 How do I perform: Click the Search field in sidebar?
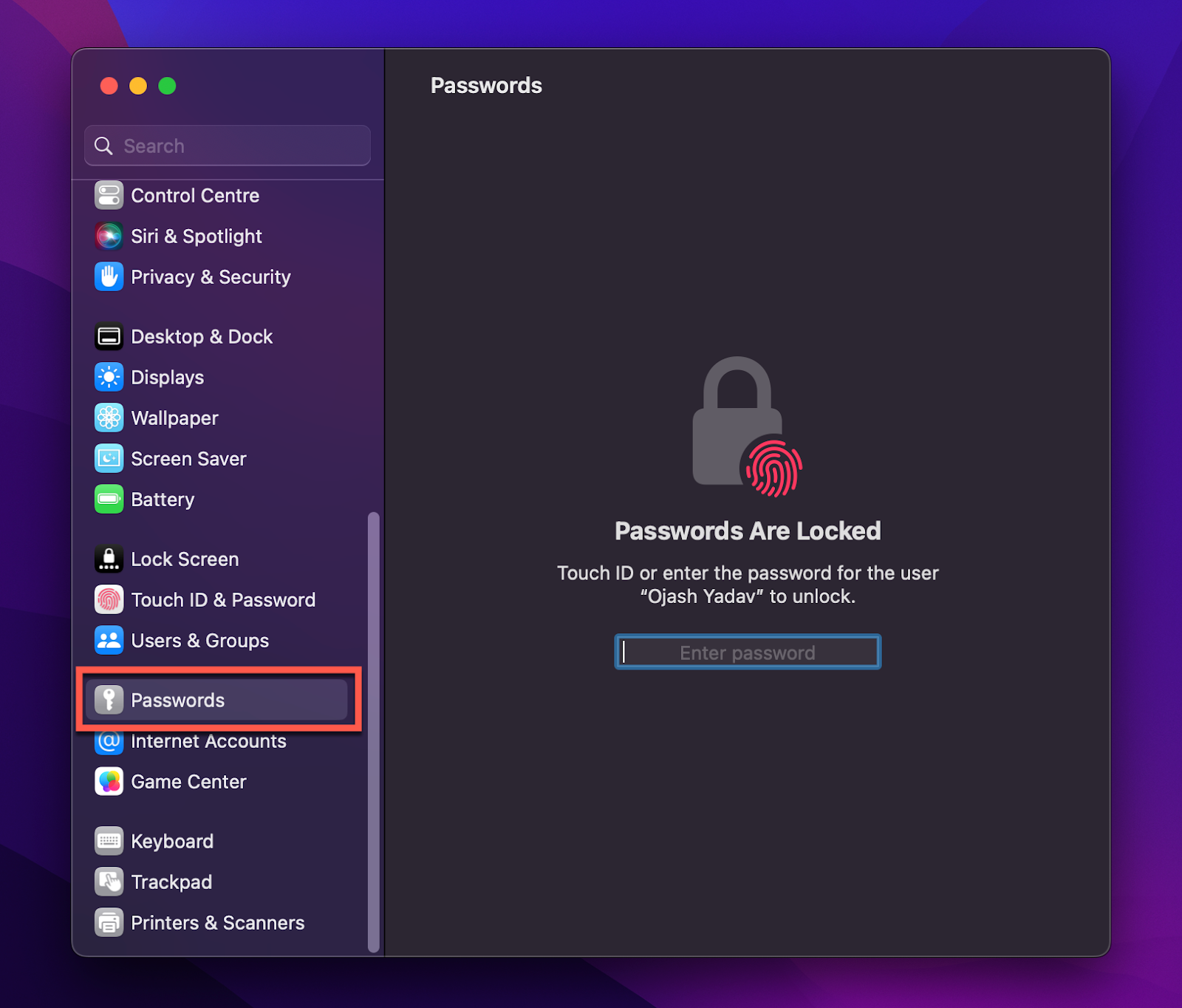point(228,146)
